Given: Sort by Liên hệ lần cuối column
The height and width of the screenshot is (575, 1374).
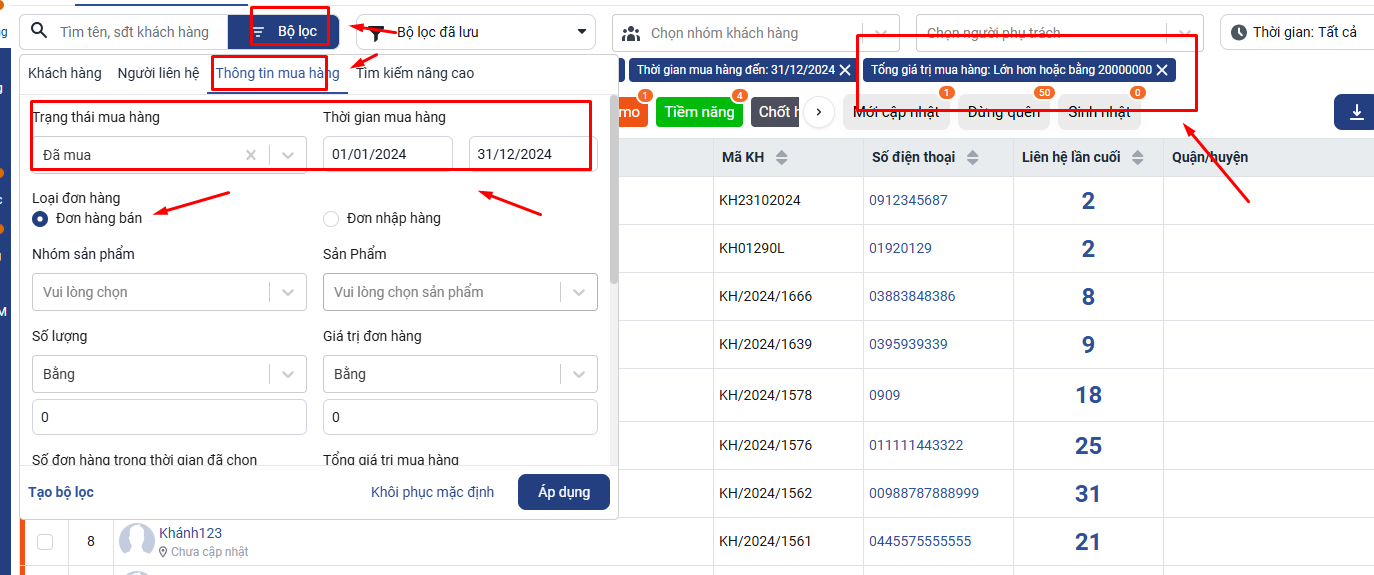Looking at the screenshot, I should 1138,158.
